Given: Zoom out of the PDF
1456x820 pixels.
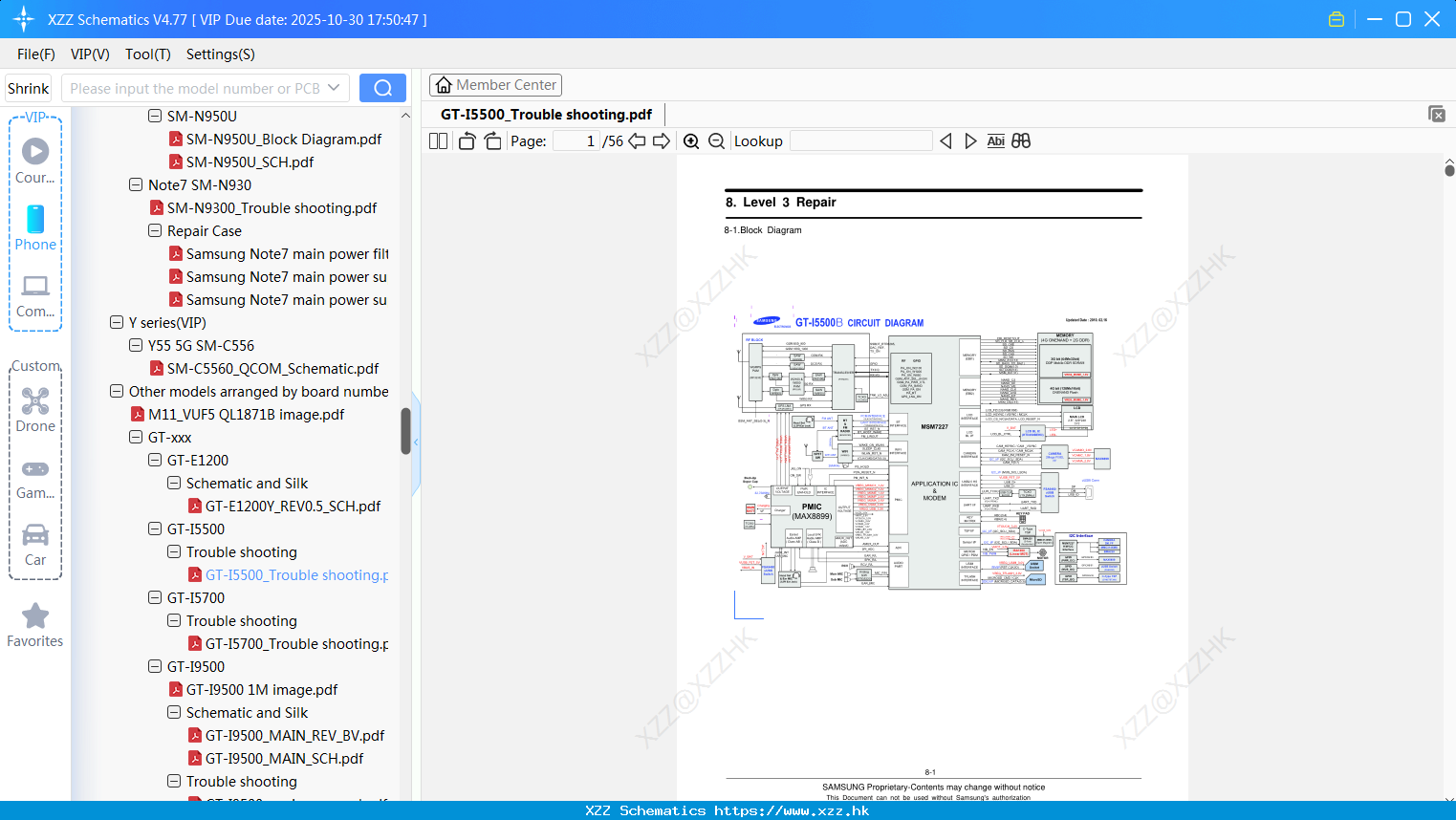Looking at the screenshot, I should tap(716, 140).
